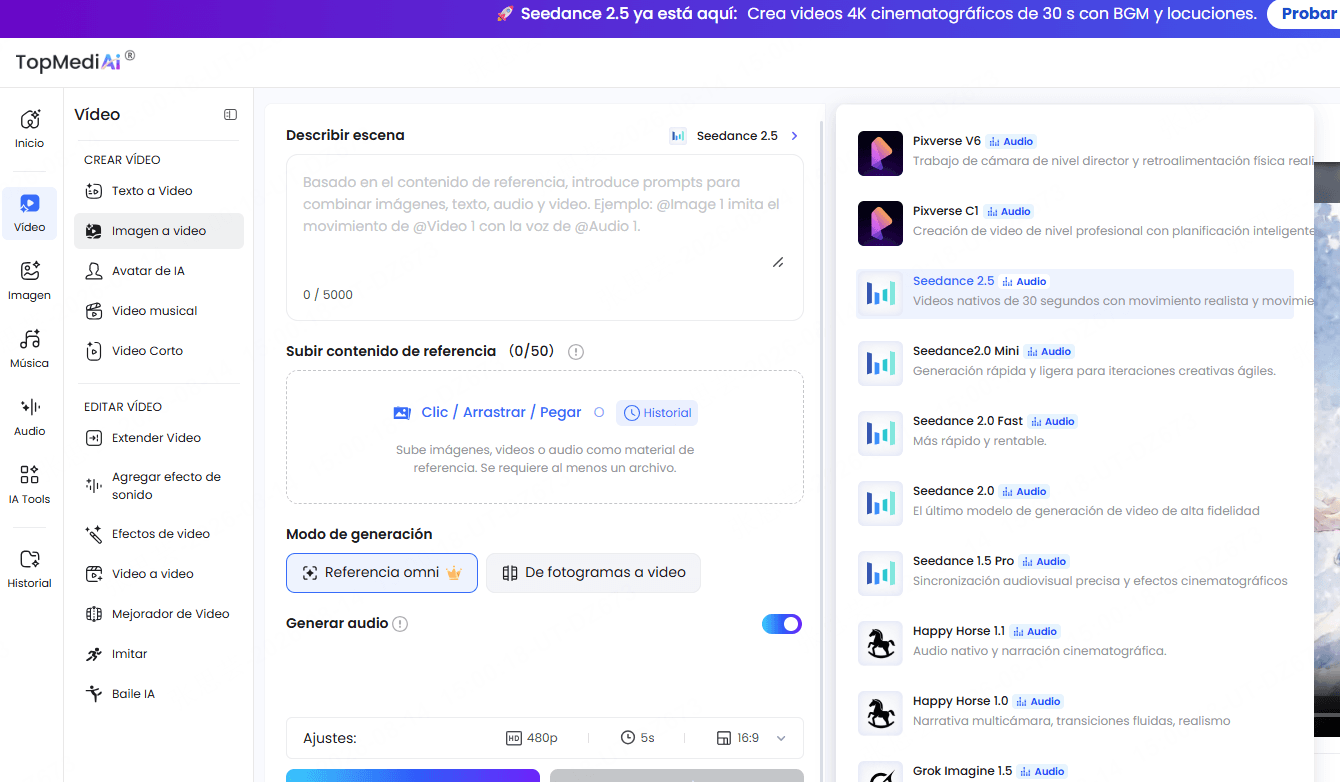Viewport: 1340px width, 782px height.
Task: Open Video a video
Action: pyautogui.click(x=158, y=574)
